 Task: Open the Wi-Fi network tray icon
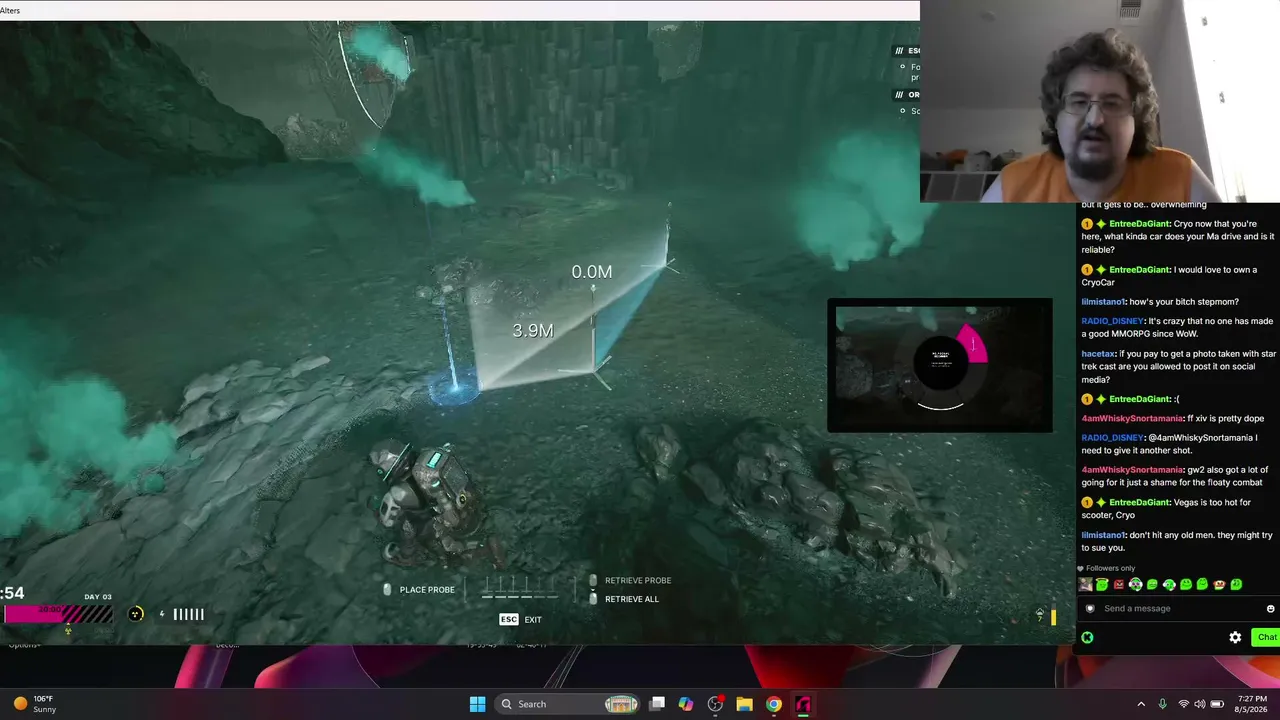tap(1184, 704)
